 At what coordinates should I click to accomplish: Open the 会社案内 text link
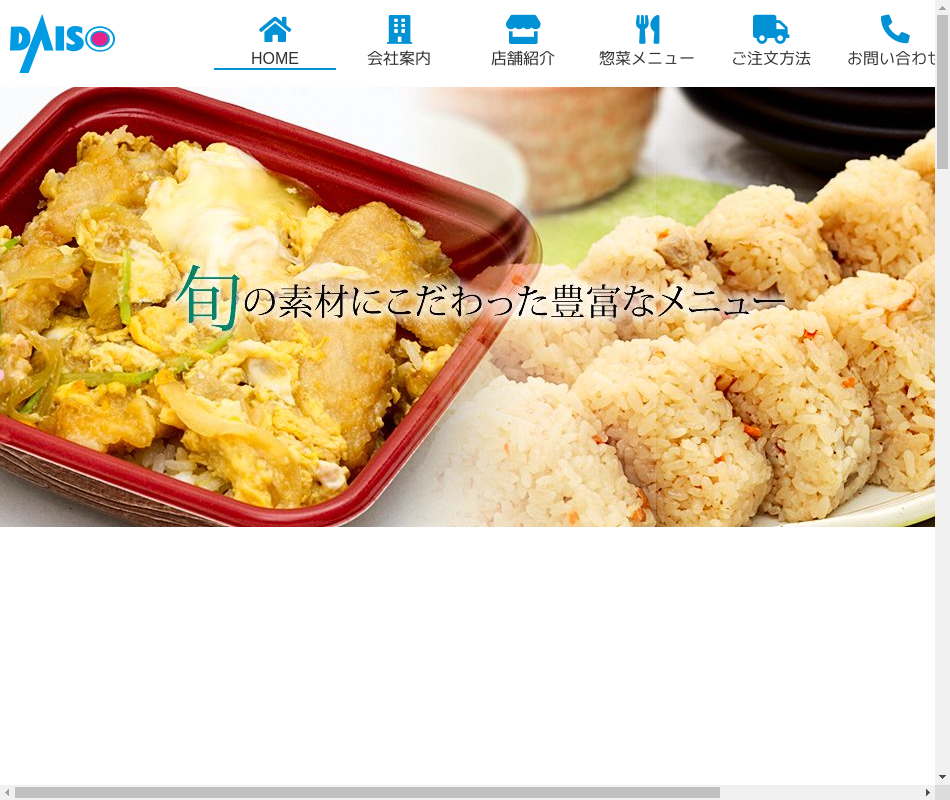click(399, 58)
